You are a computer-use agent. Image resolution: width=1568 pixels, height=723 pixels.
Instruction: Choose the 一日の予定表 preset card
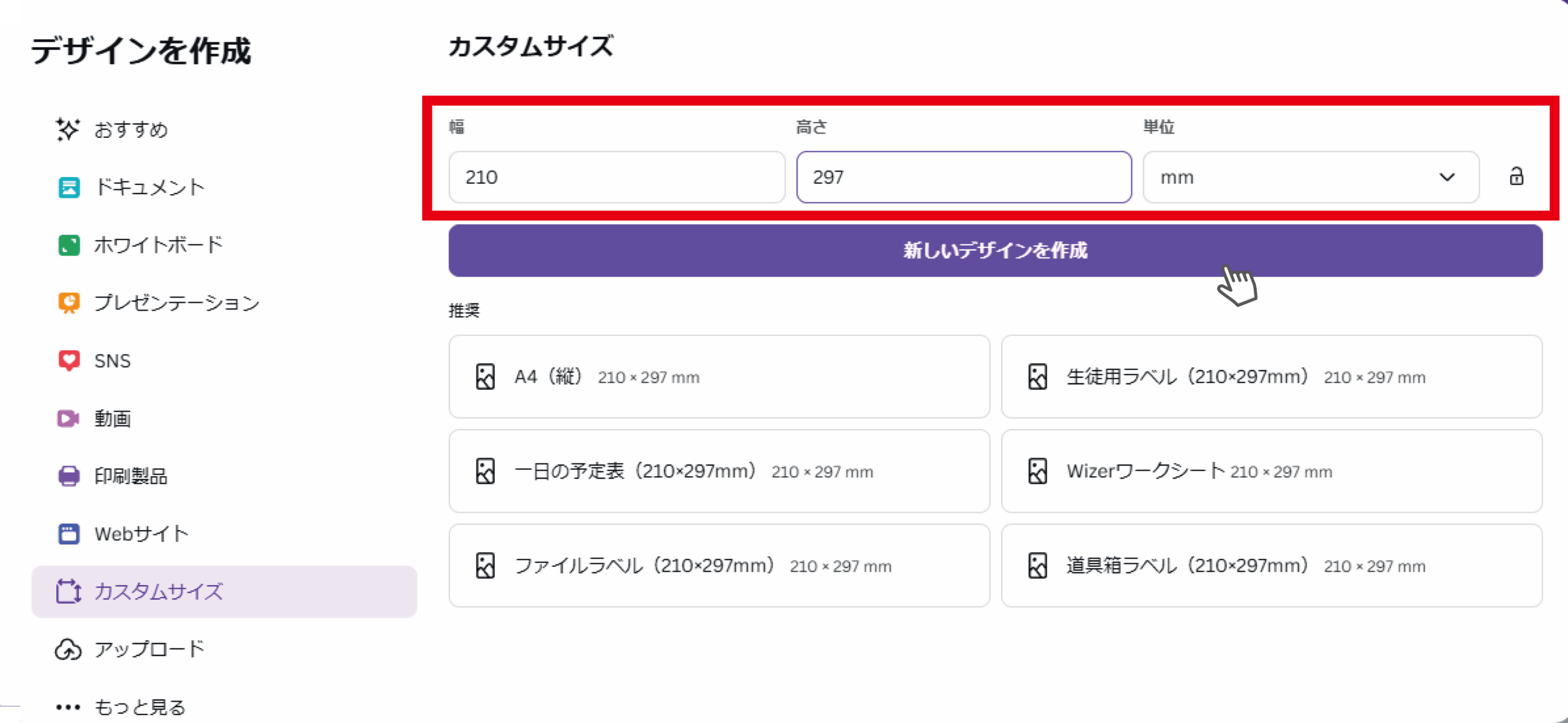pos(719,471)
